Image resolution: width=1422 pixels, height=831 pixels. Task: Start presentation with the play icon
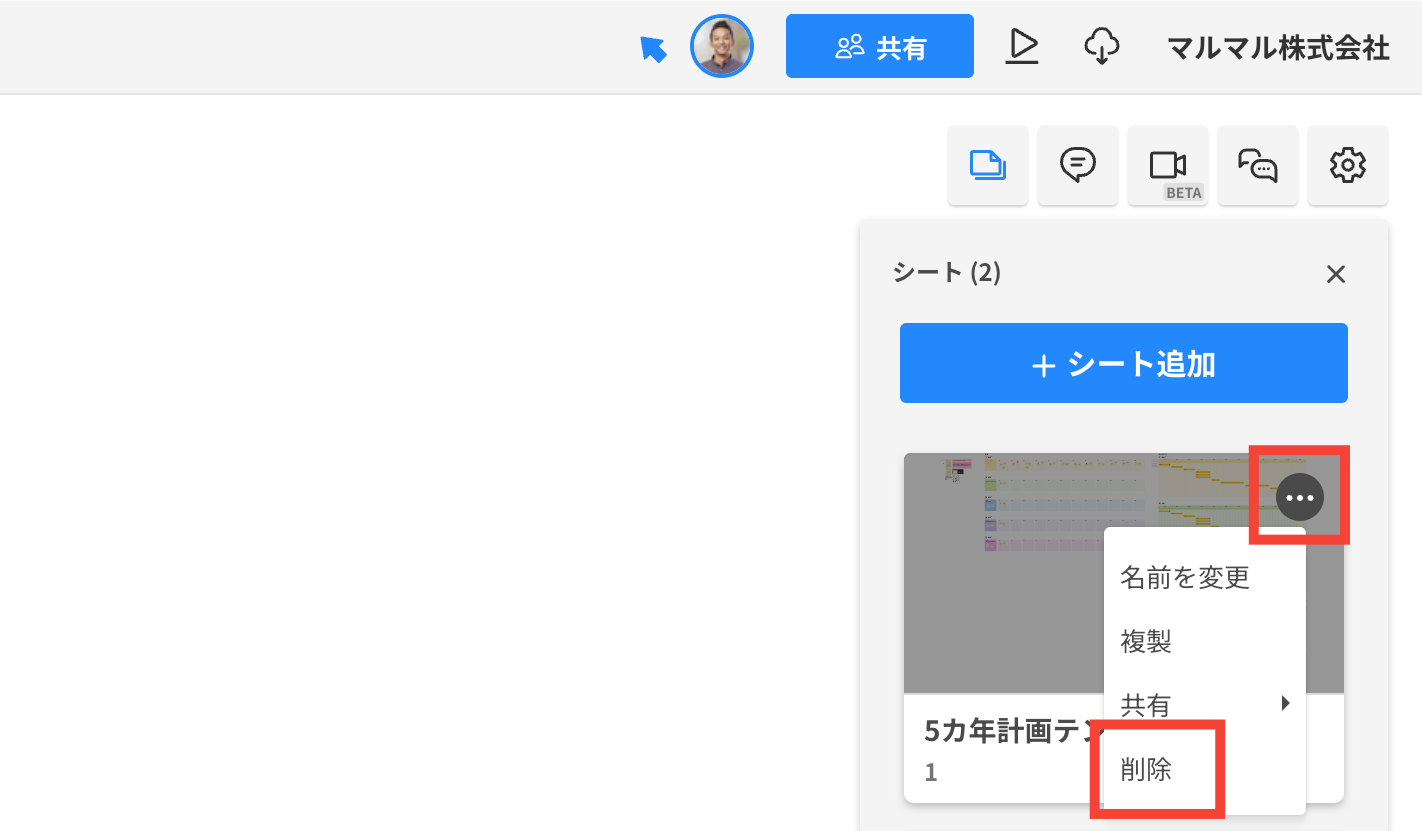pyautogui.click(x=1022, y=46)
